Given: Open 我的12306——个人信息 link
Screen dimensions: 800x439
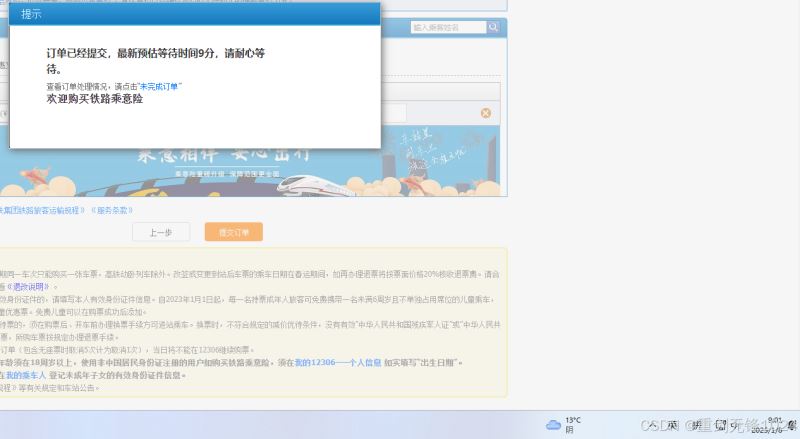Looking at the screenshot, I should 338,362.
